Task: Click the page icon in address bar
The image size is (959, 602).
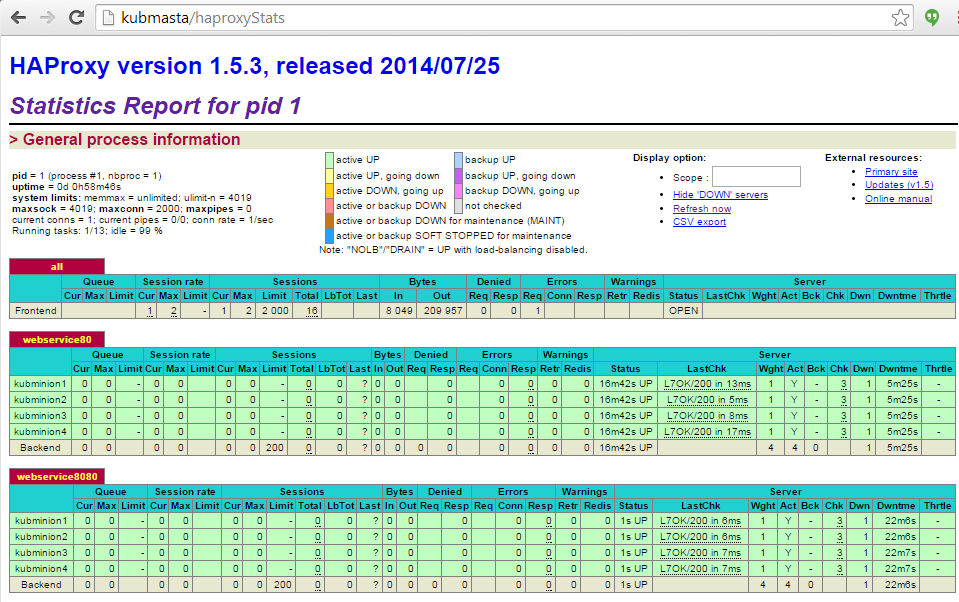Action: 109,18
